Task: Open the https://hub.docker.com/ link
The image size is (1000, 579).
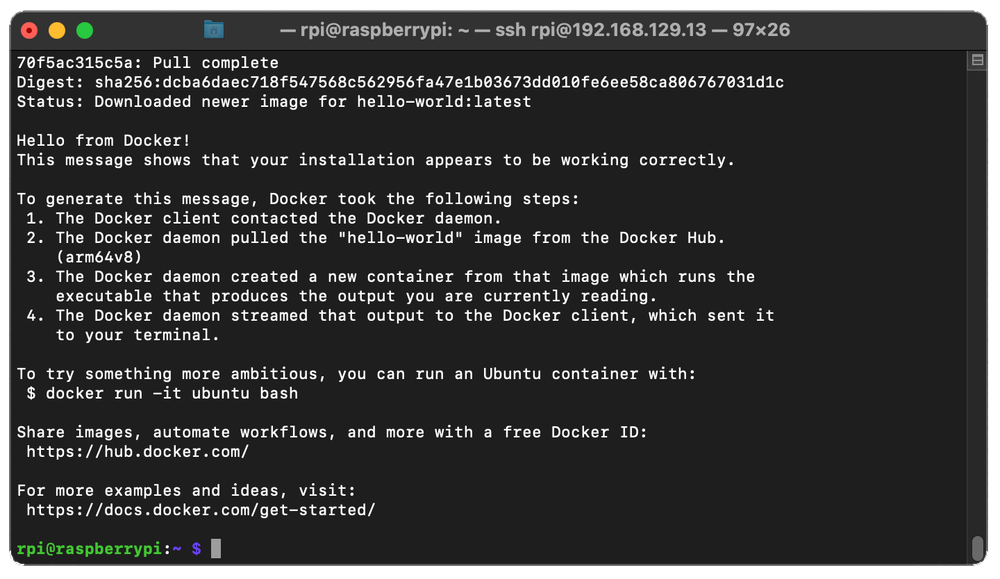Action: tap(138, 451)
